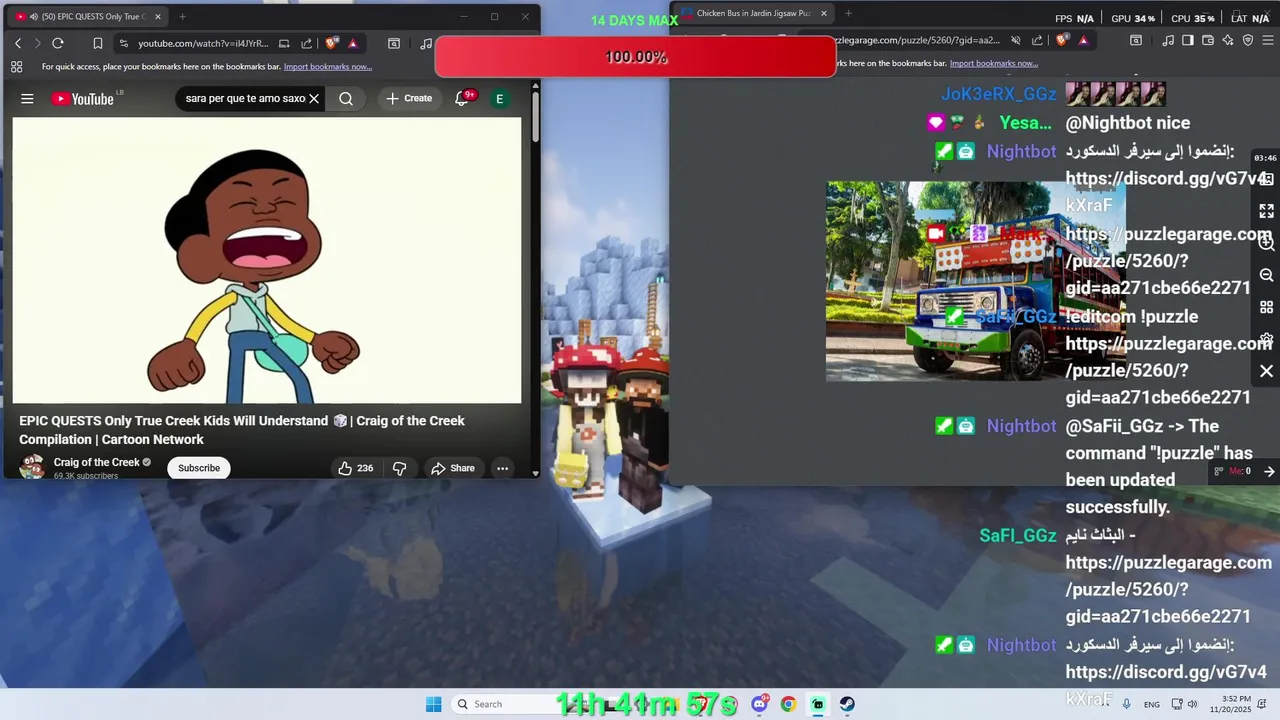Click the Share button under the video
Image resolution: width=1280 pixels, height=720 pixels.
coord(453,468)
